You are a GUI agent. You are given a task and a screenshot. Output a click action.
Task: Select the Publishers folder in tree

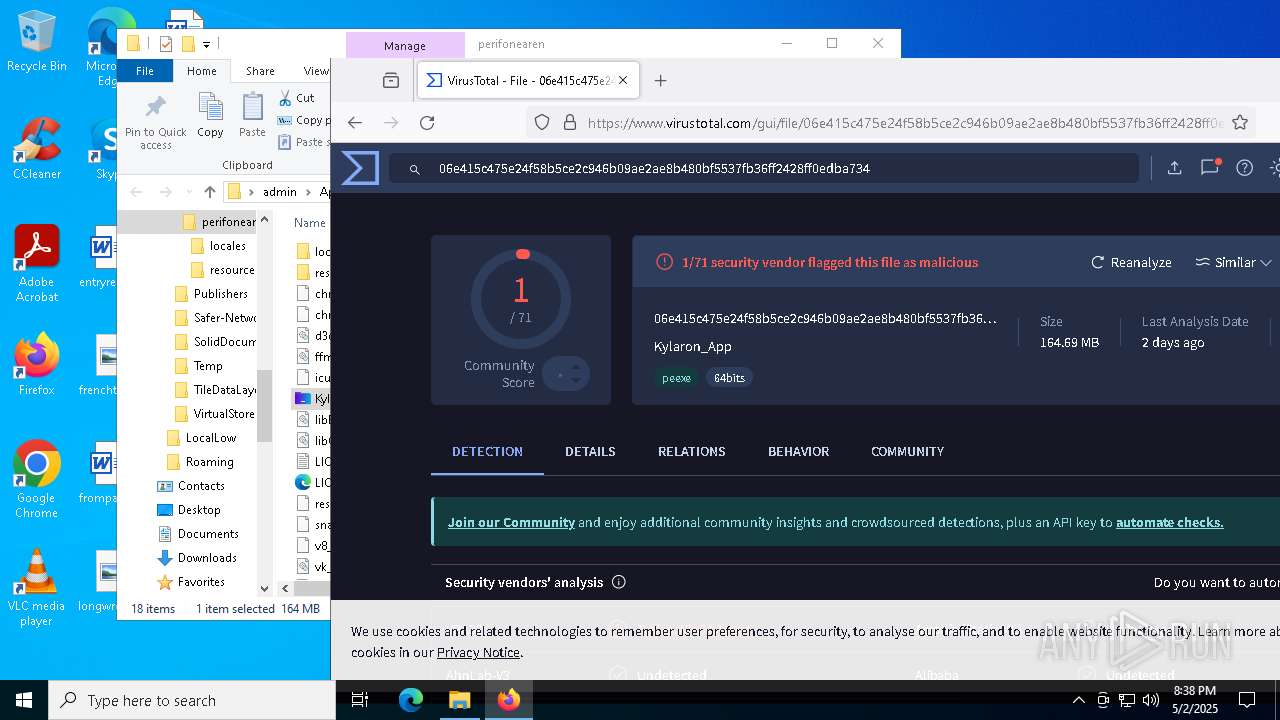[x=220, y=294]
